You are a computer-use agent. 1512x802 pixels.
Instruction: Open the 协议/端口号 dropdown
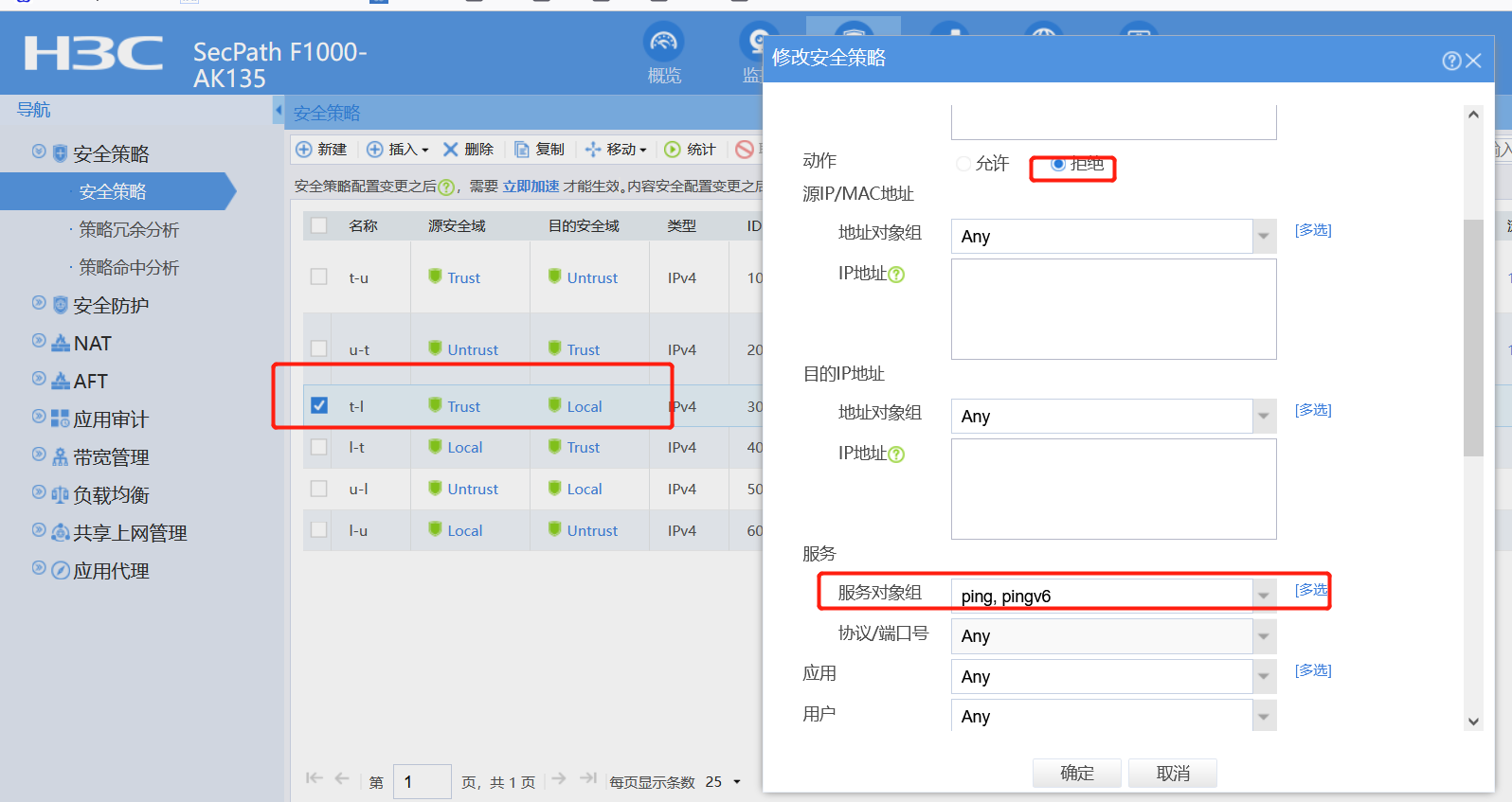[x=1263, y=635]
